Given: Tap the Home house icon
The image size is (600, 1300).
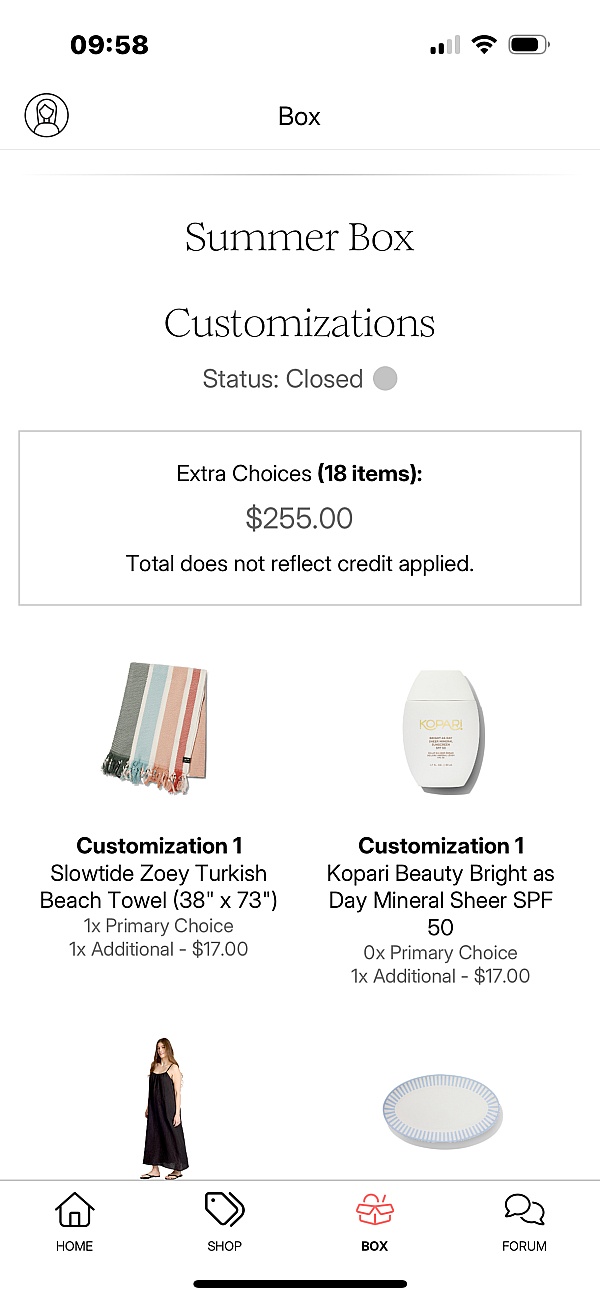Looking at the screenshot, I should pyautogui.click(x=74, y=1210).
